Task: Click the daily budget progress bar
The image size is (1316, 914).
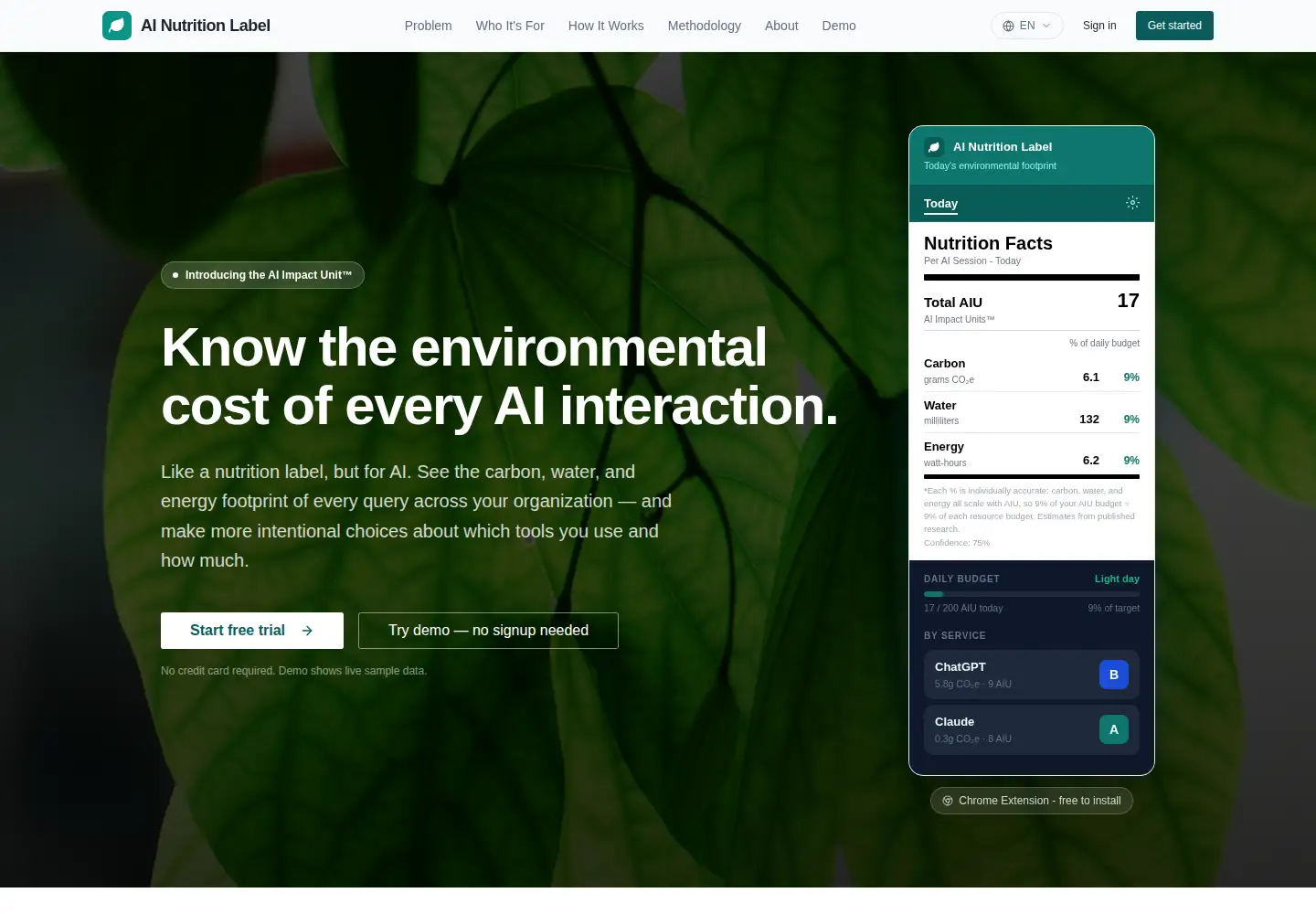Action: point(1032,594)
